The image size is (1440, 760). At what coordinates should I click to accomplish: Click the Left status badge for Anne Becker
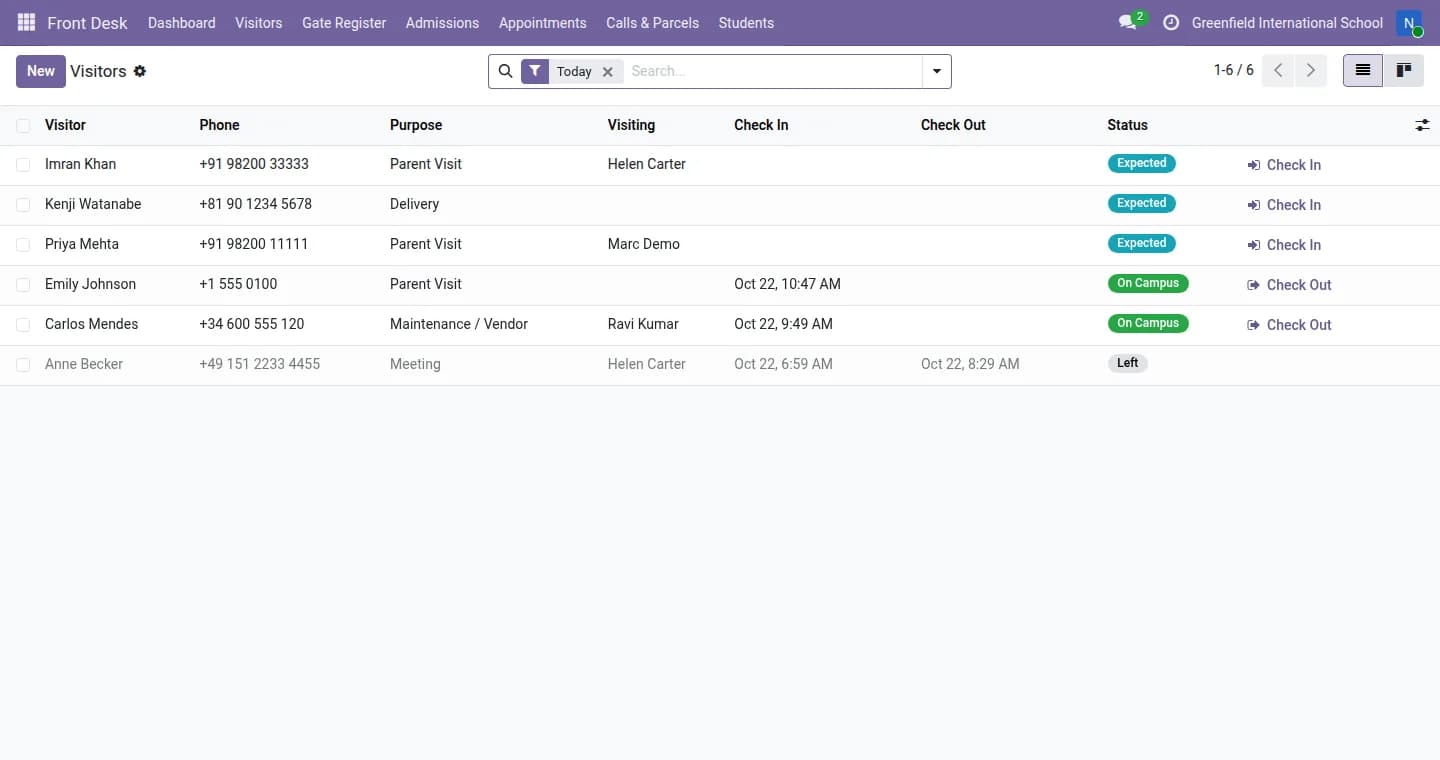coord(1128,363)
